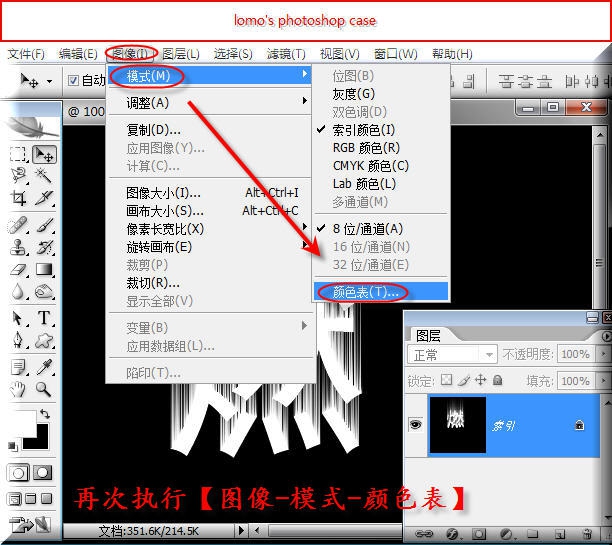Select the Gradient tool
The image size is (612, 545).
44,269
